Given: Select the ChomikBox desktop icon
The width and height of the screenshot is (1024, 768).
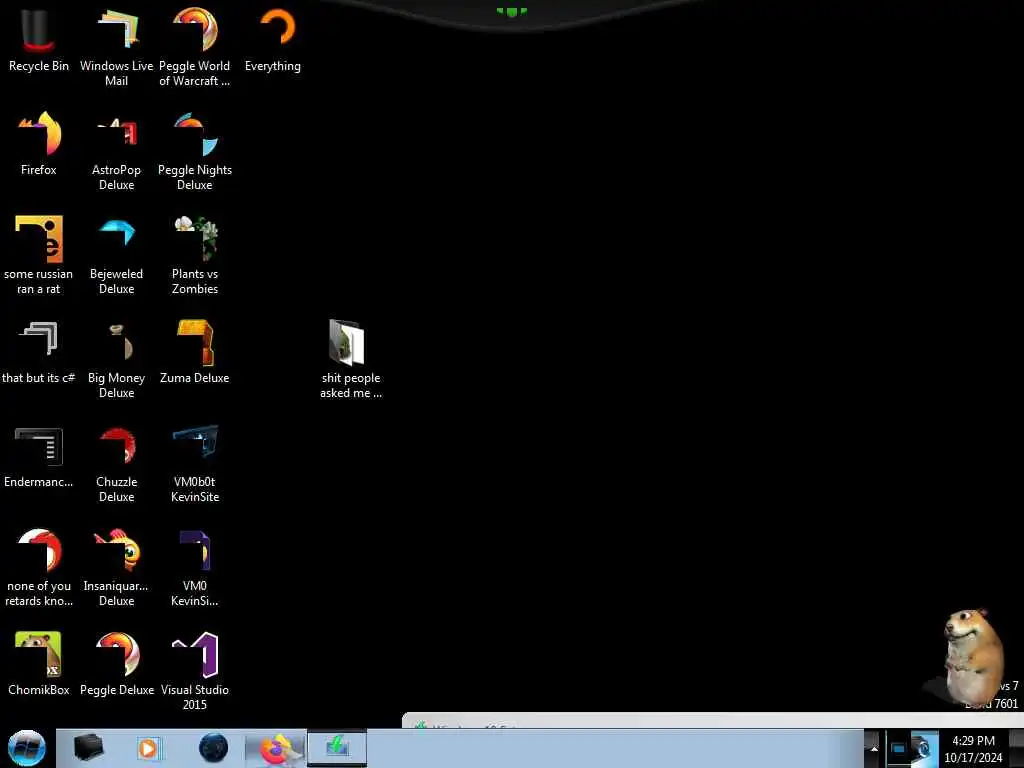Looking at the screenshot, I should click(39, 664).
